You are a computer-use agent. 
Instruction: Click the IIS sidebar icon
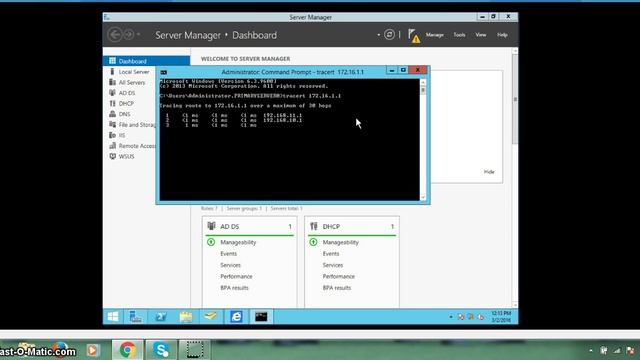(112, 136)
